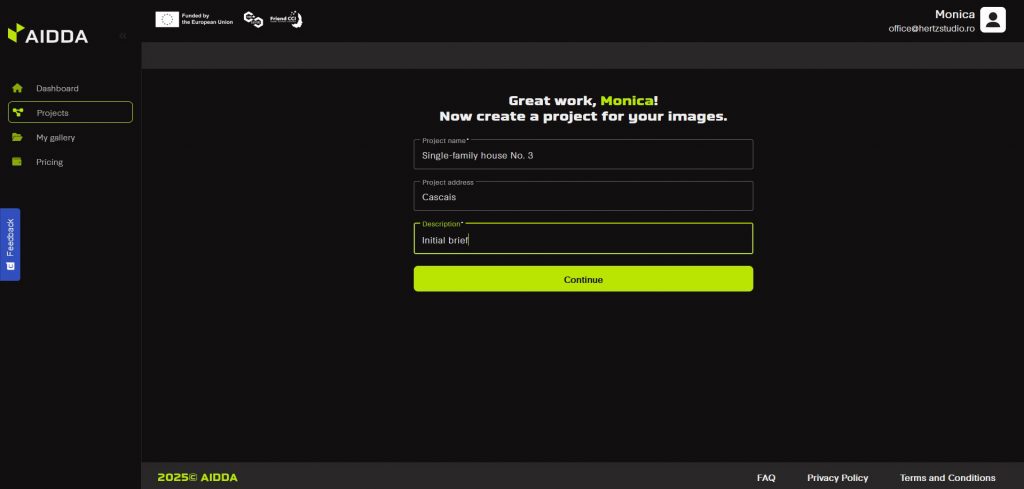The image size is (1024, 489).
Task: Click the Funded by the European Union logo
Action: click(194, 19)
